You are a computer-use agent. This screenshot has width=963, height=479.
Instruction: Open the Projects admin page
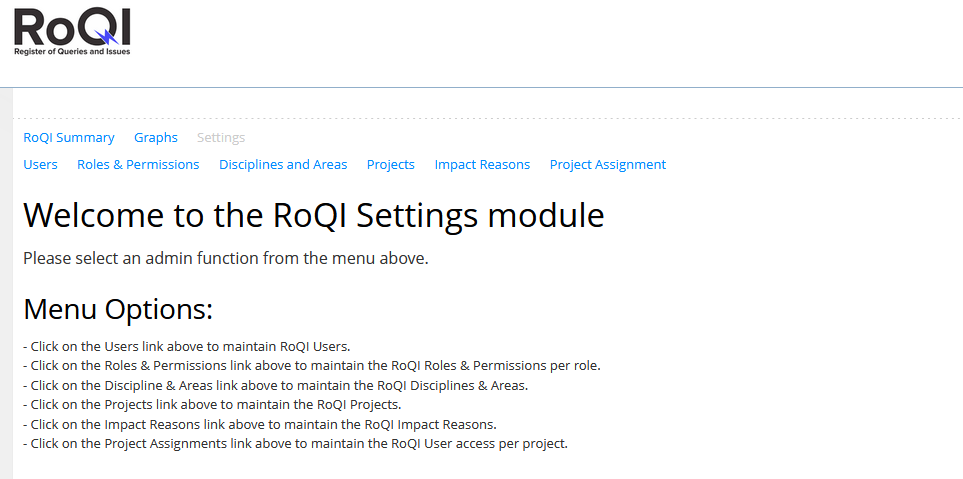pyautogui.click(x=391, y=165)
